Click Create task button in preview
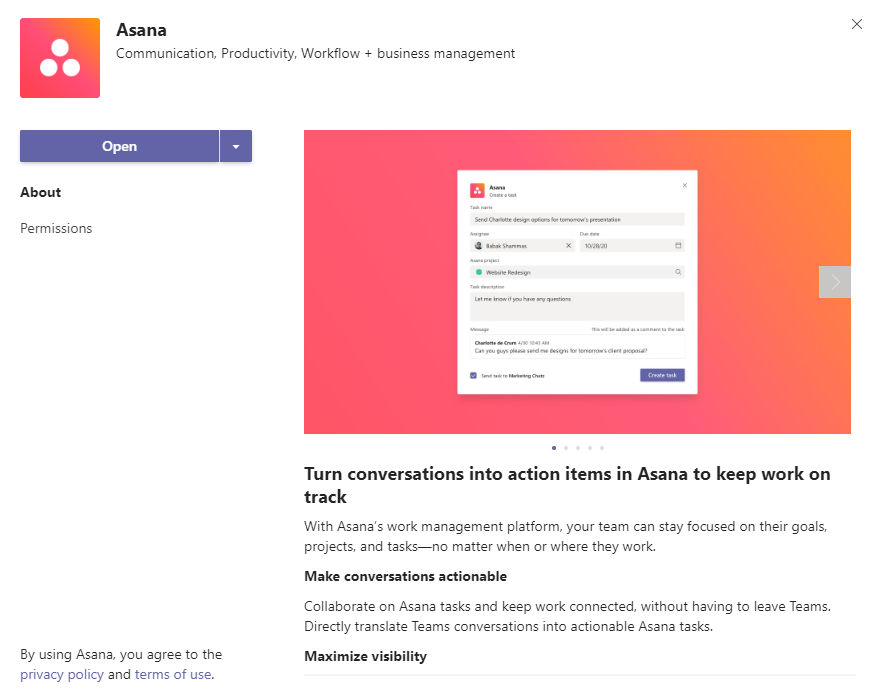This screenshot has width=877, height=691. [662, 375]
